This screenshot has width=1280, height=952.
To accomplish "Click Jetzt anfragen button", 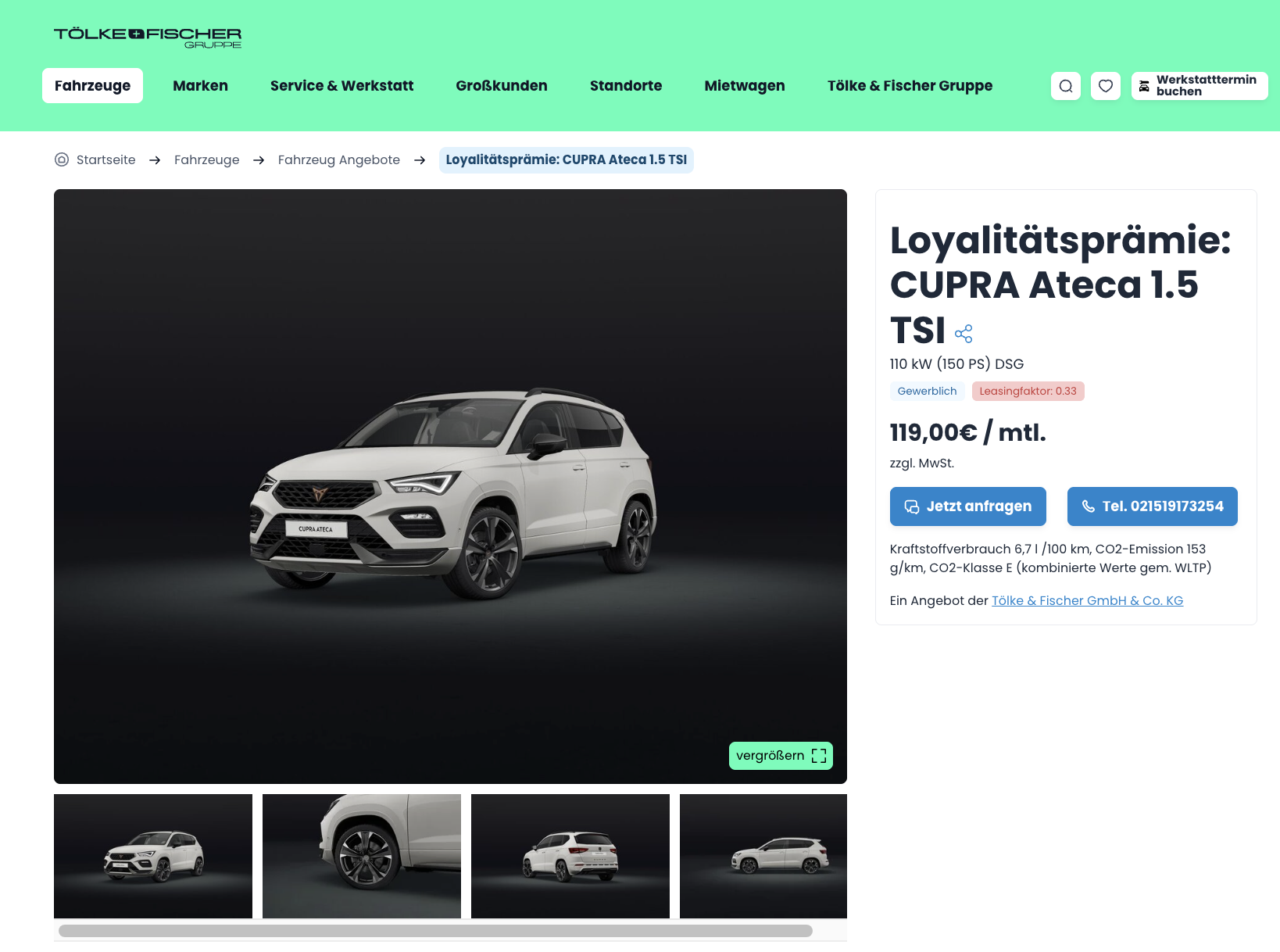I will [968, 506].
